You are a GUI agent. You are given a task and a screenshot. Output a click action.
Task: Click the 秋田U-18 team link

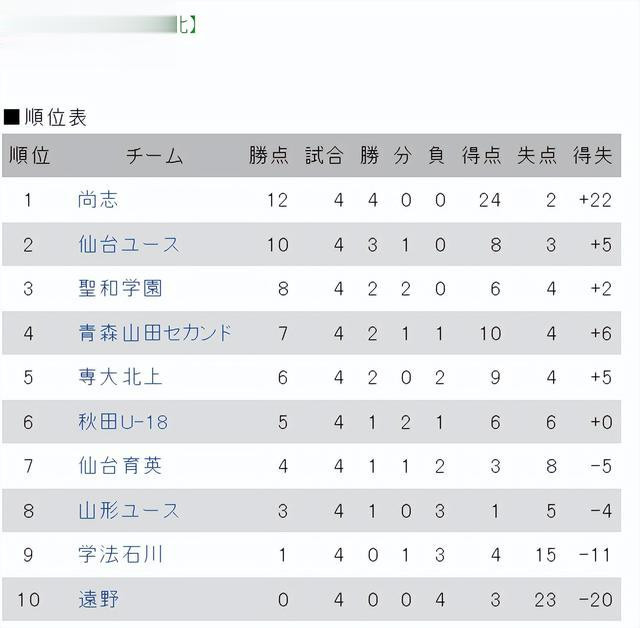123,422
